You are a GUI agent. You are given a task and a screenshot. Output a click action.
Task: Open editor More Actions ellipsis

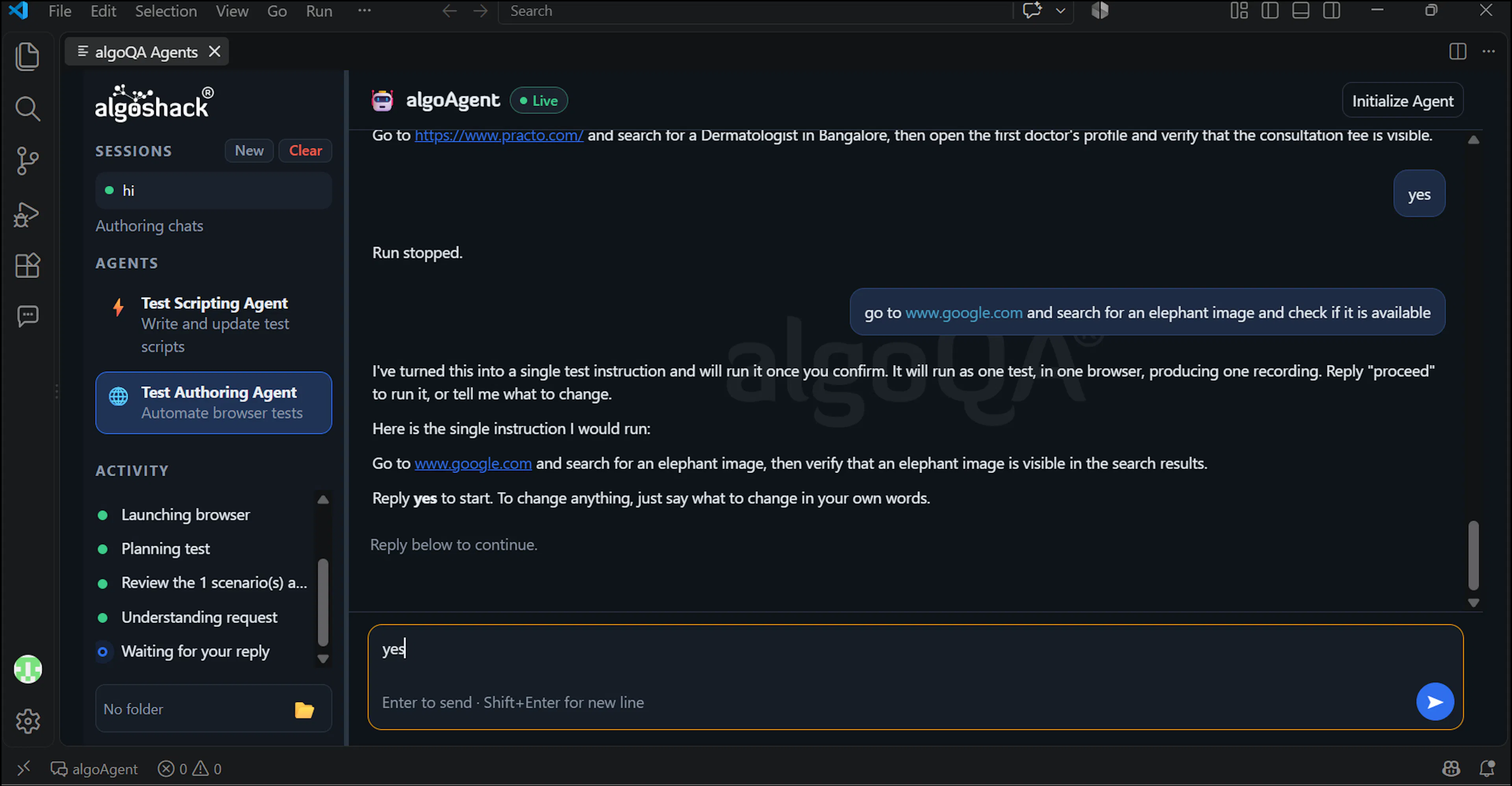(x=1488, y=52)
